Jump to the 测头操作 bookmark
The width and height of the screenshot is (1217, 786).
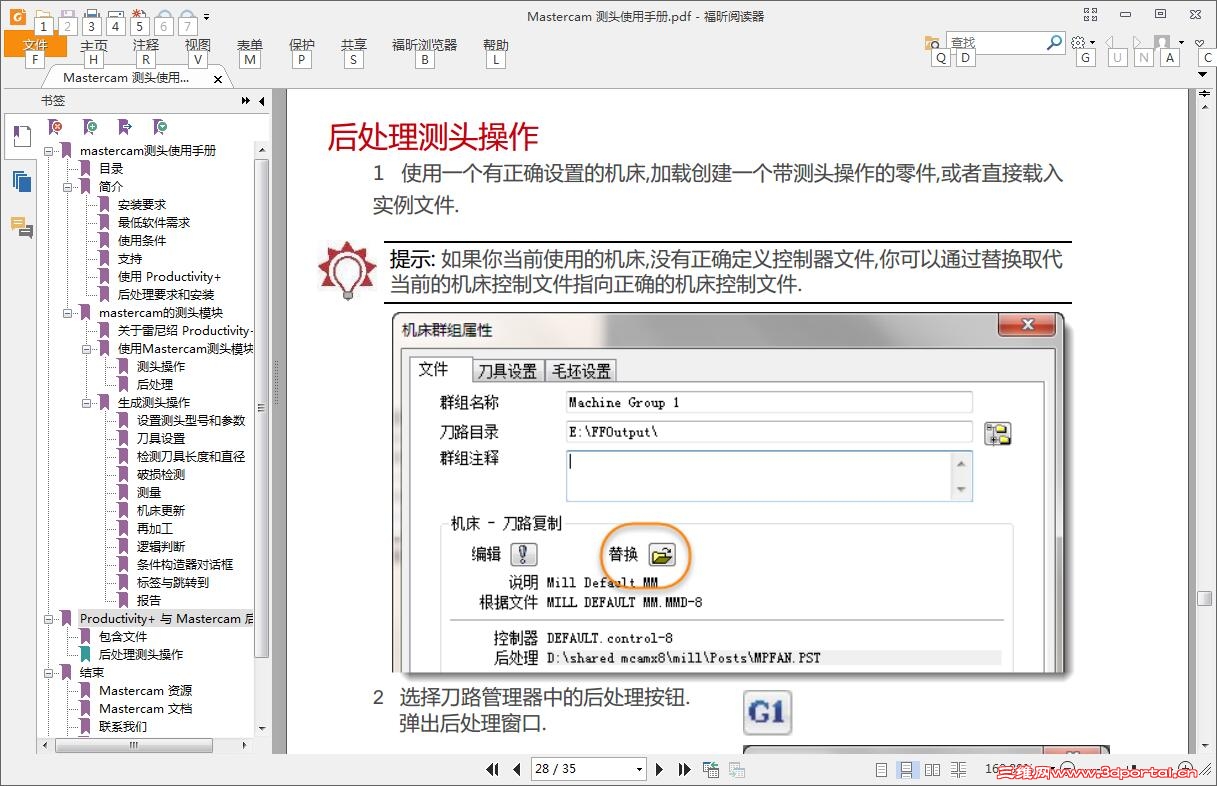tap(161, 367)
